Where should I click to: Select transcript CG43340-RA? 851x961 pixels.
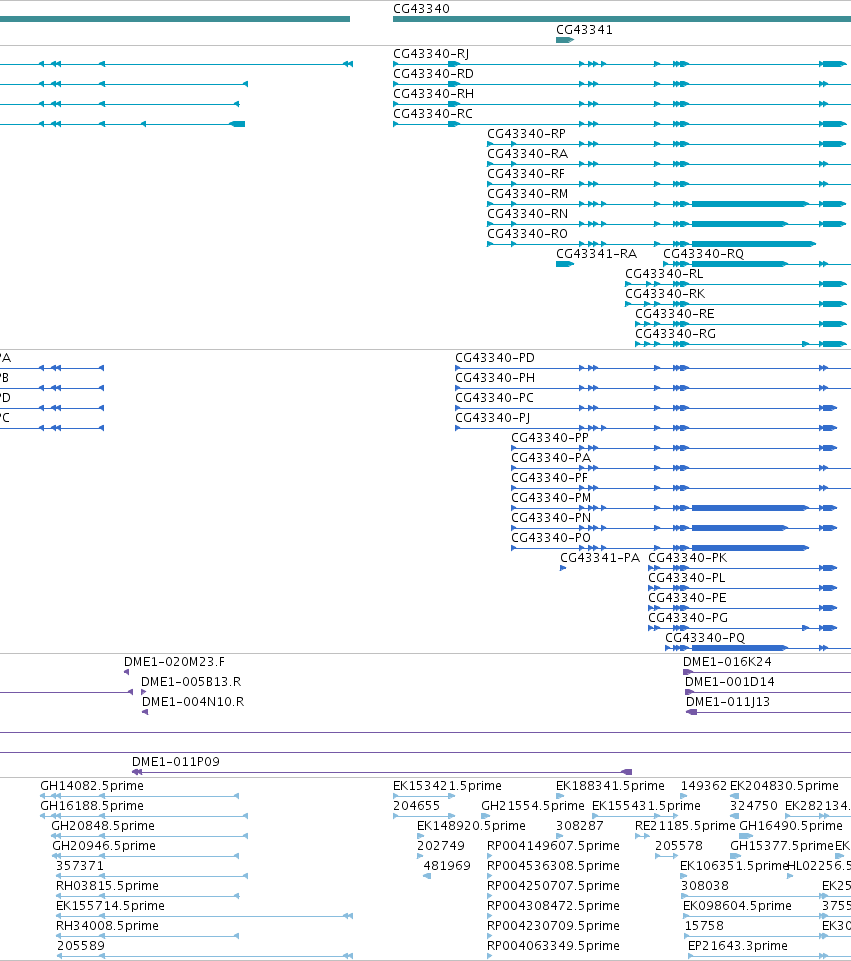(x=528, y=154)
